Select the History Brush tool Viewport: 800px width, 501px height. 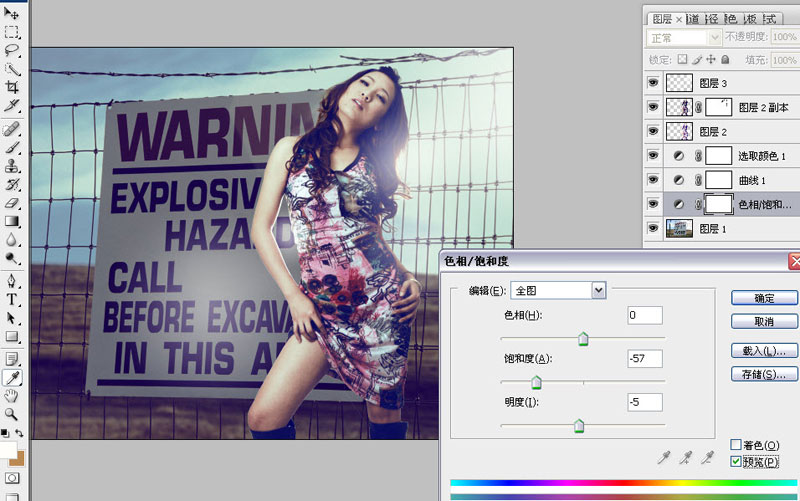coord(11,184)
